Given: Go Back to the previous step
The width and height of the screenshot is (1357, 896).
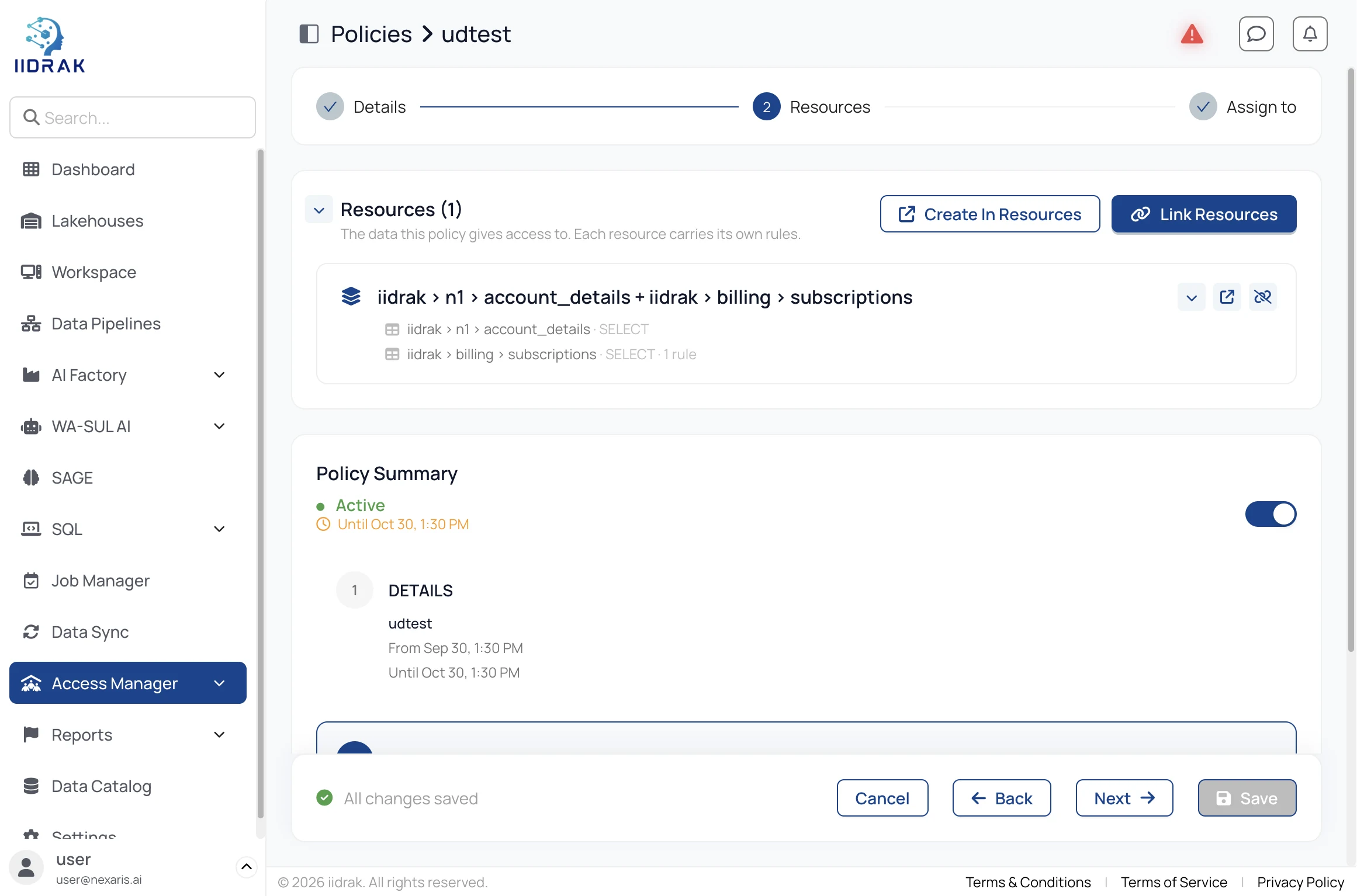Looking at the screenshot, I should click(x=1001, y=798).
